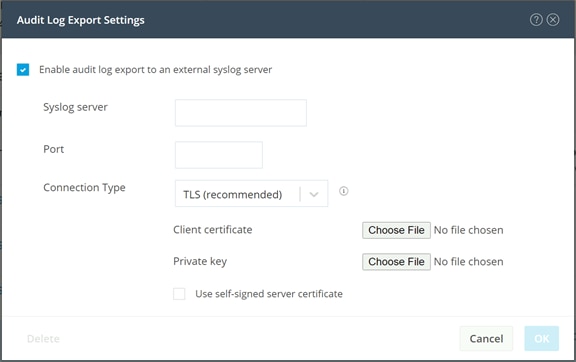Image resolution: width=576 pixels, height=362 pixels.
Task: Click the "Syslog server" label
Action: click(x=75, y=107)
